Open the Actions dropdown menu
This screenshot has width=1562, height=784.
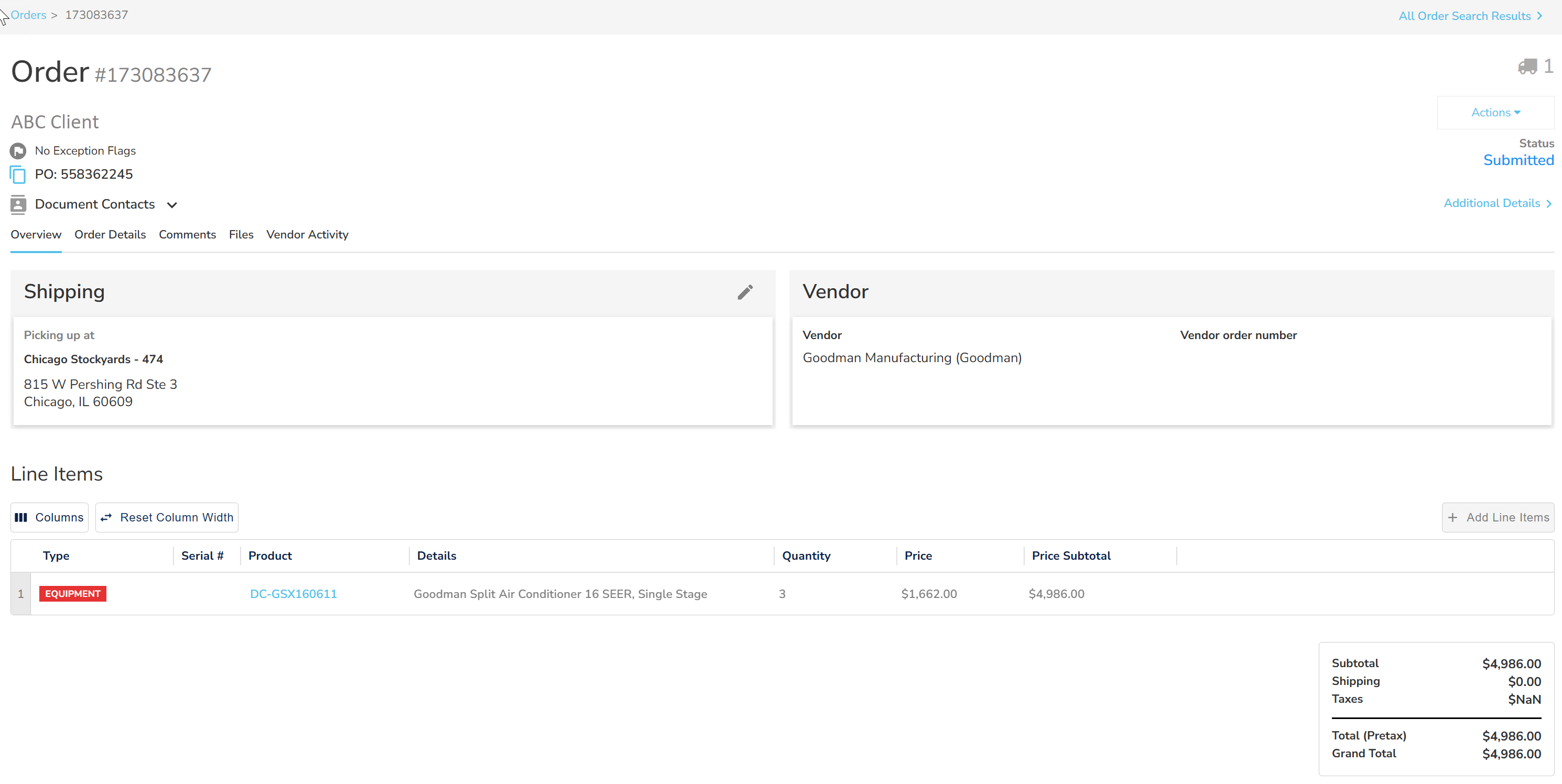click(1495, 113)
